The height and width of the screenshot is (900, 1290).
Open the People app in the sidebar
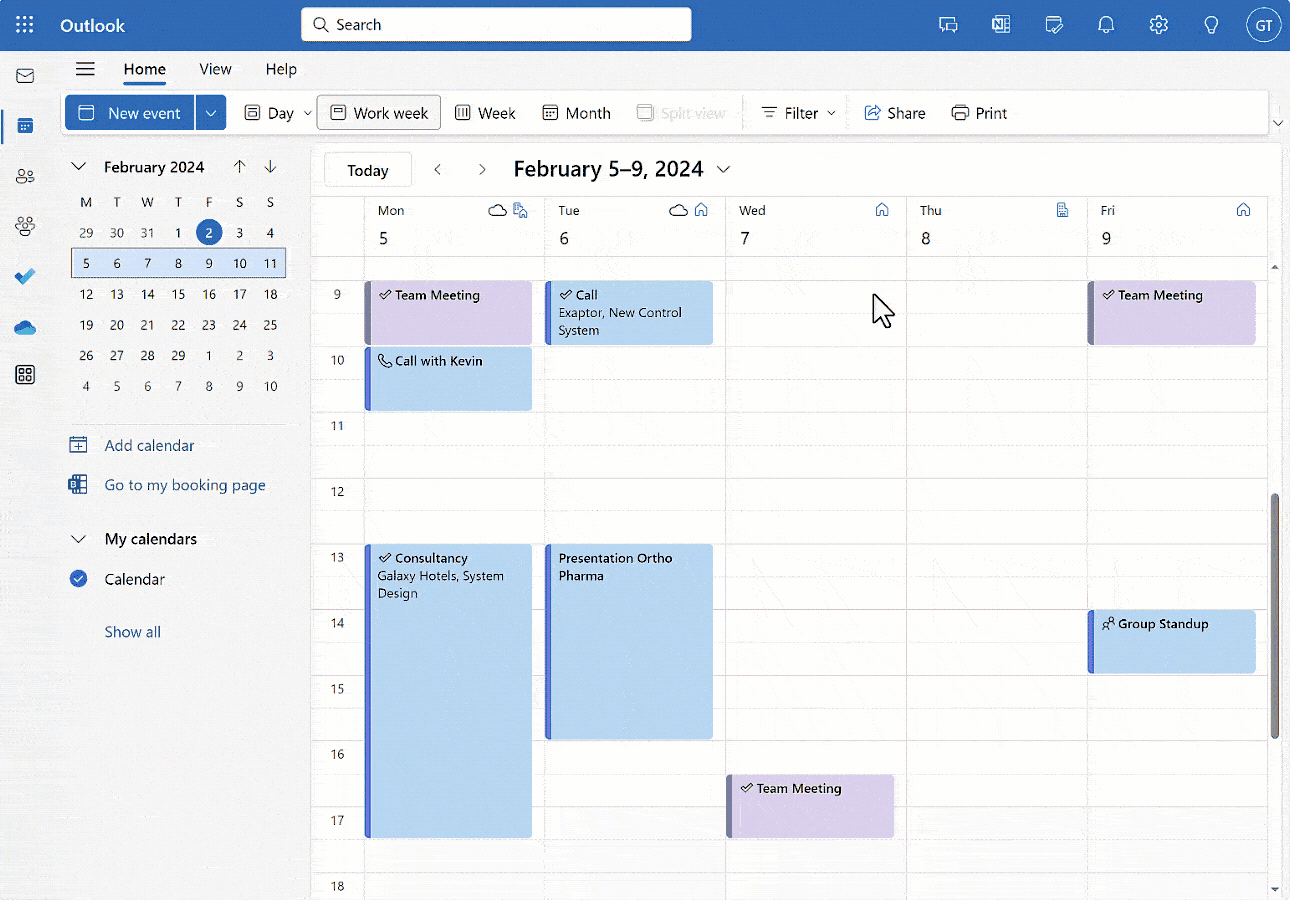(25, 175)
